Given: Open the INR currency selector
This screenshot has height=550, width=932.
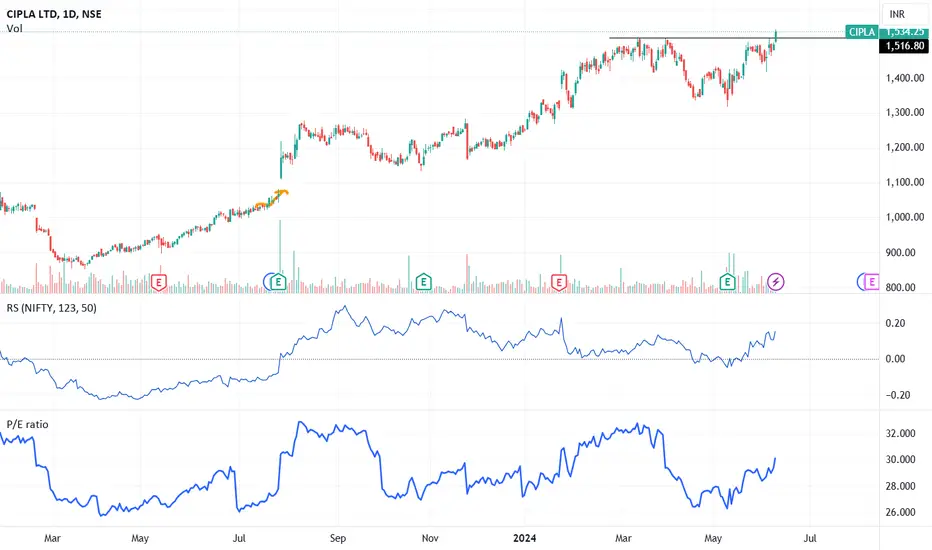Looking at the screenshot, I should (x=903, y=14).
